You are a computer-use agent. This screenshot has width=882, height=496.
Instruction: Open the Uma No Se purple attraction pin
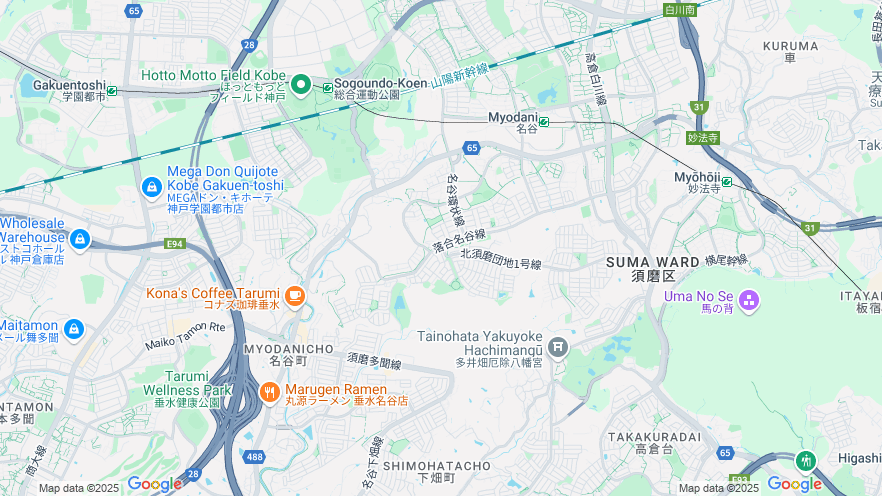pyautogui.click(x=749, y=301)
